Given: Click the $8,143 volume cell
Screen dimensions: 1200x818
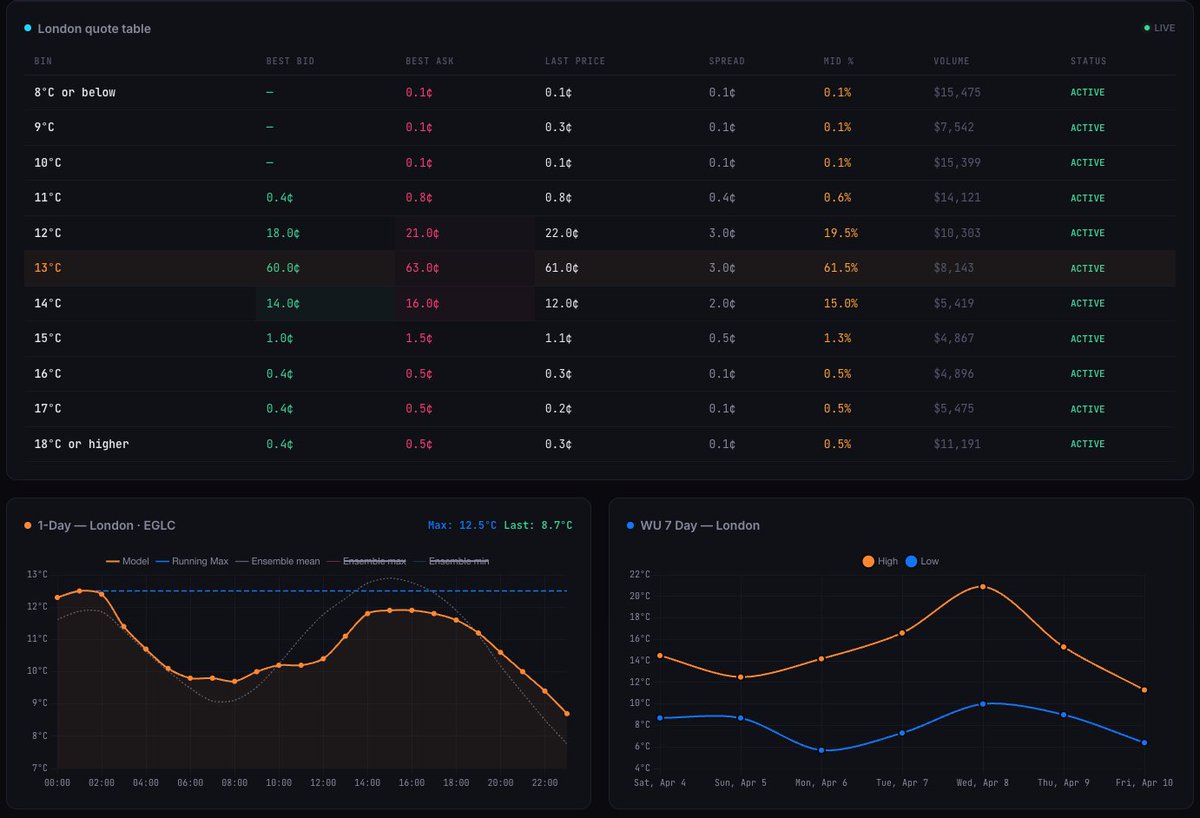Looking at the screenshot, I should pos(954,268).
